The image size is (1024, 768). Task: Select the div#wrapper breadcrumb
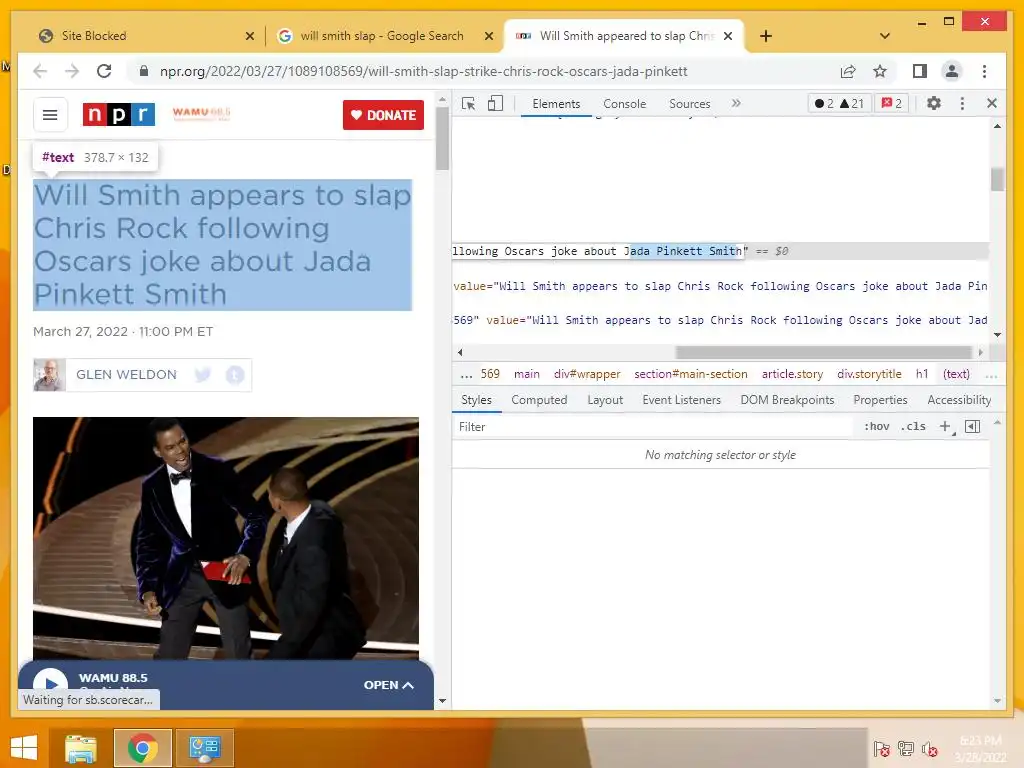(x=587, y=374)
